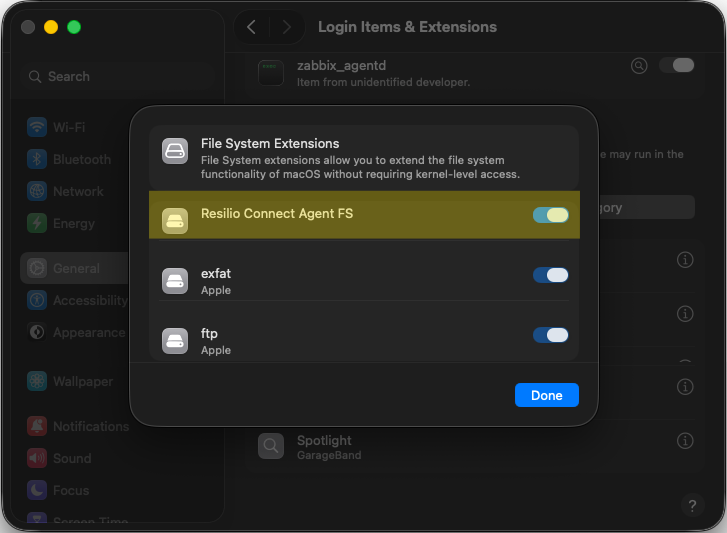Click the exfat extension name text
Image resolution: width=727 pixels, height=533 pixels.
pyautogui.click(x=216, y=273)
